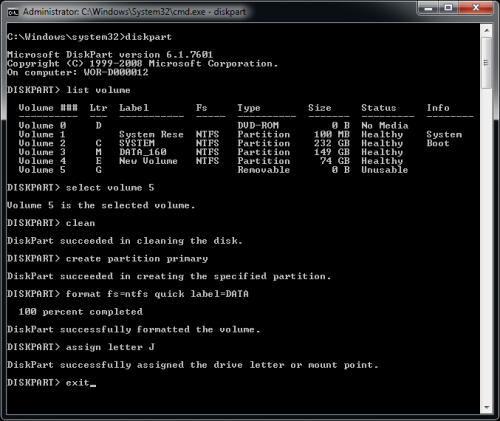Screen dimensions: 500x421
Task: Minimize the diskpart command window
Action: coord(429,8)
